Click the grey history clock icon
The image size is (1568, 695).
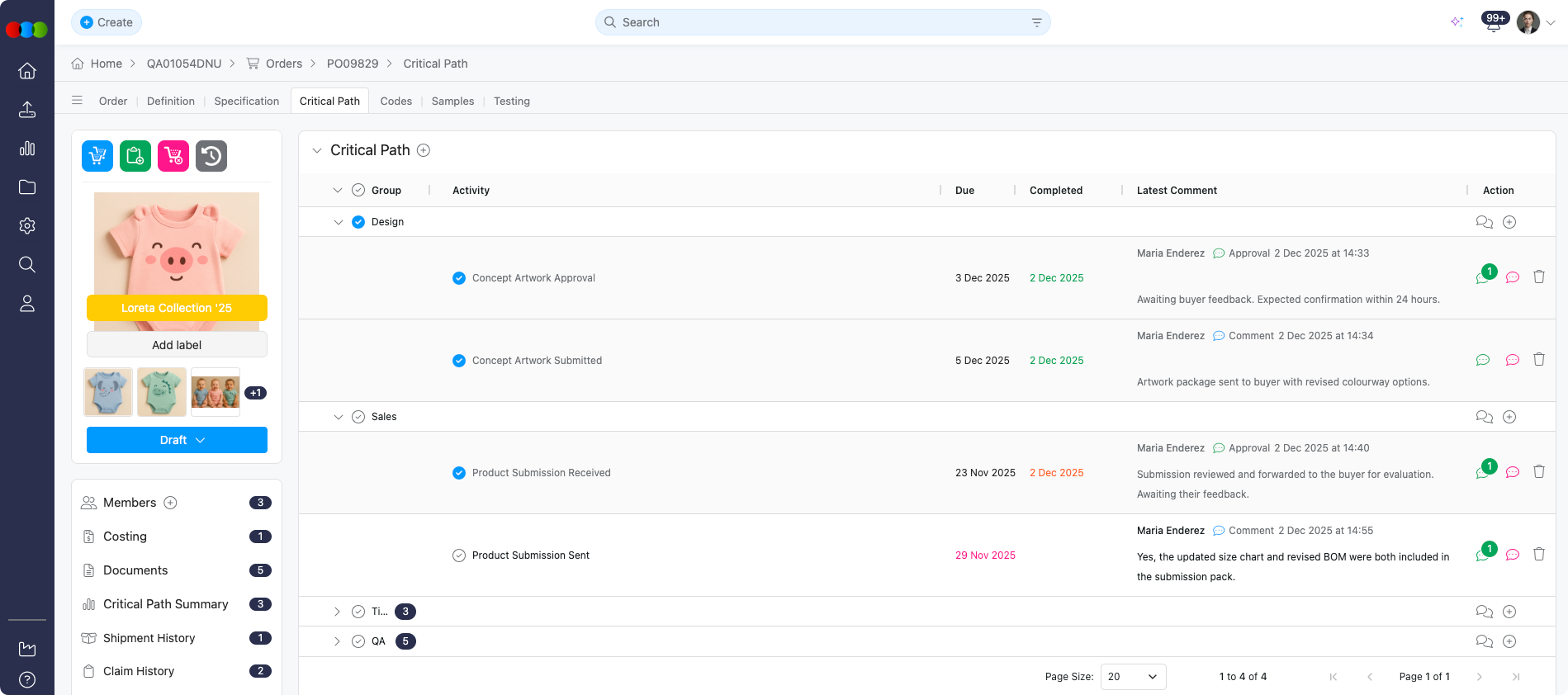(211, 156)
